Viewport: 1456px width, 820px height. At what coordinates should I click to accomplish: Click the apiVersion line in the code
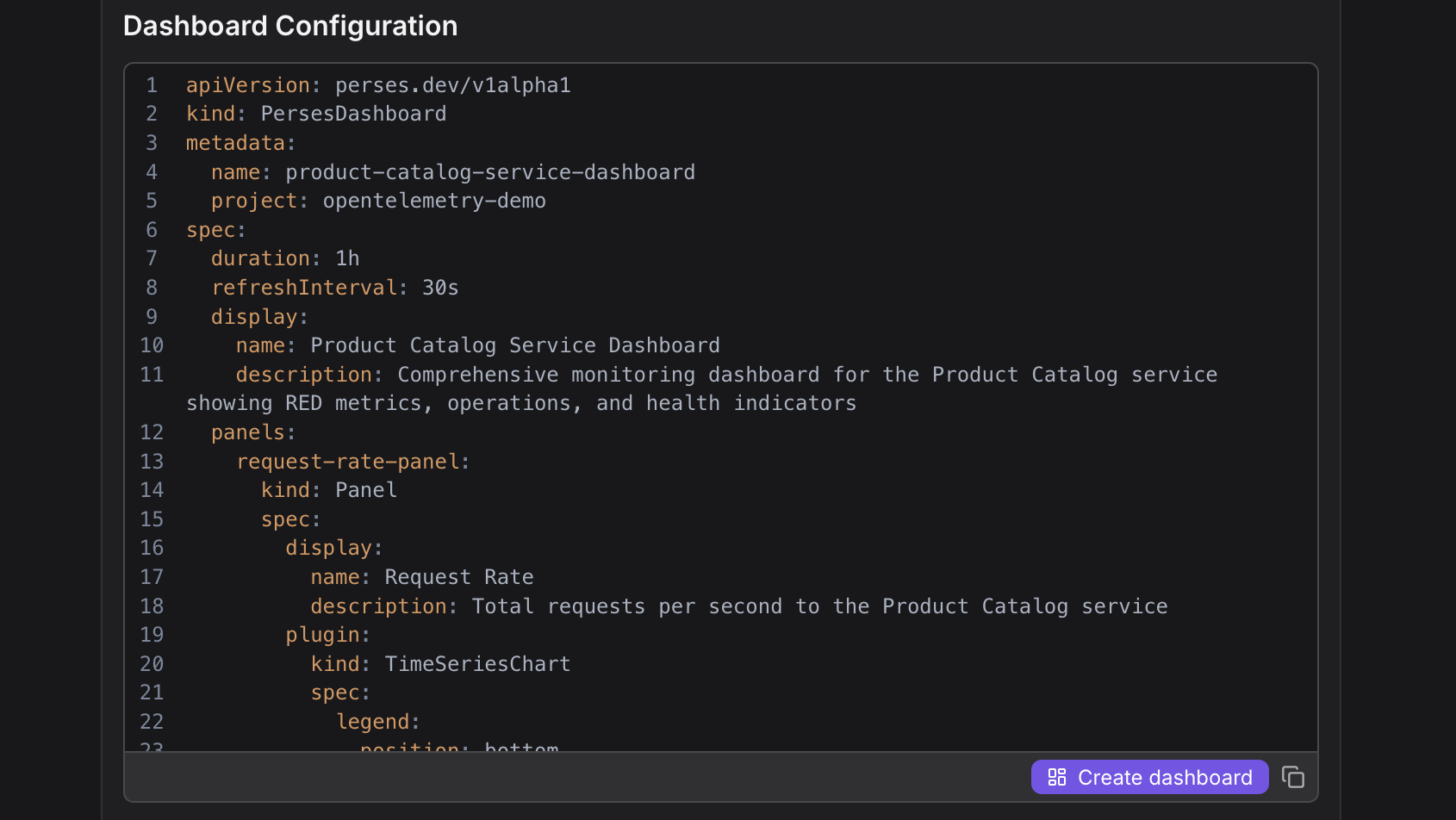(x=378, y=85)
